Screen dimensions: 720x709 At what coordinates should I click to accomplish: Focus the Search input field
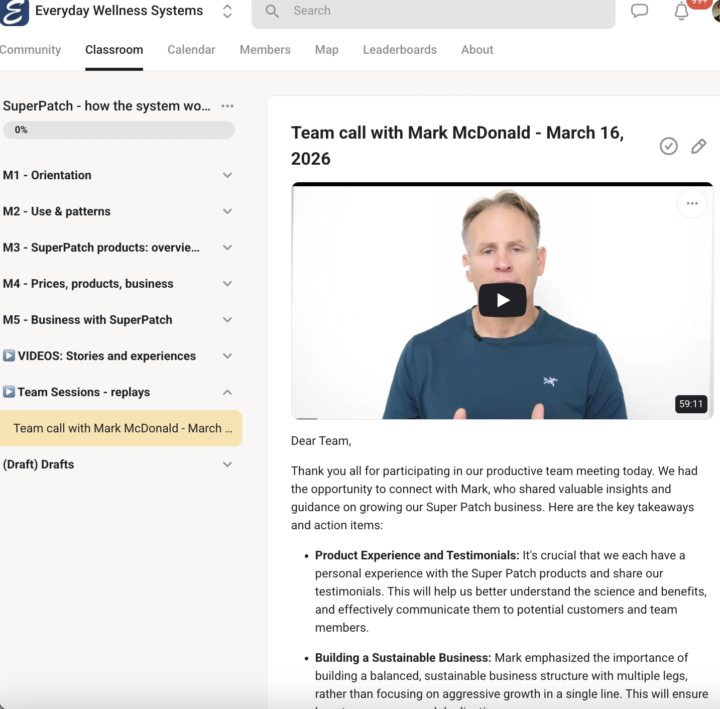(x=433, y=11)
